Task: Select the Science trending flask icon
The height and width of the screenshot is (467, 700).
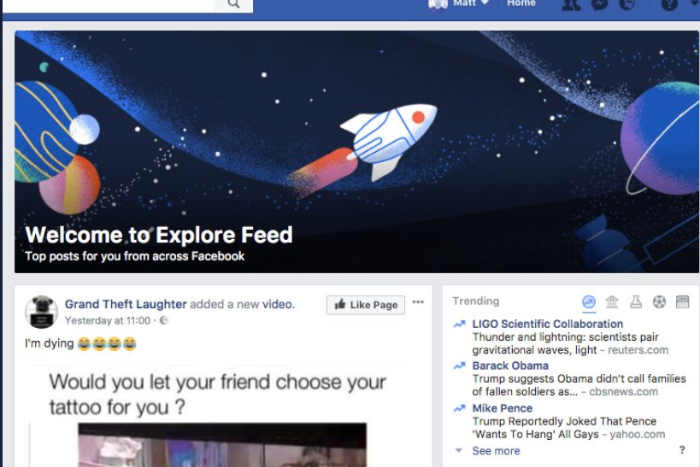Action: pos(636,302)
